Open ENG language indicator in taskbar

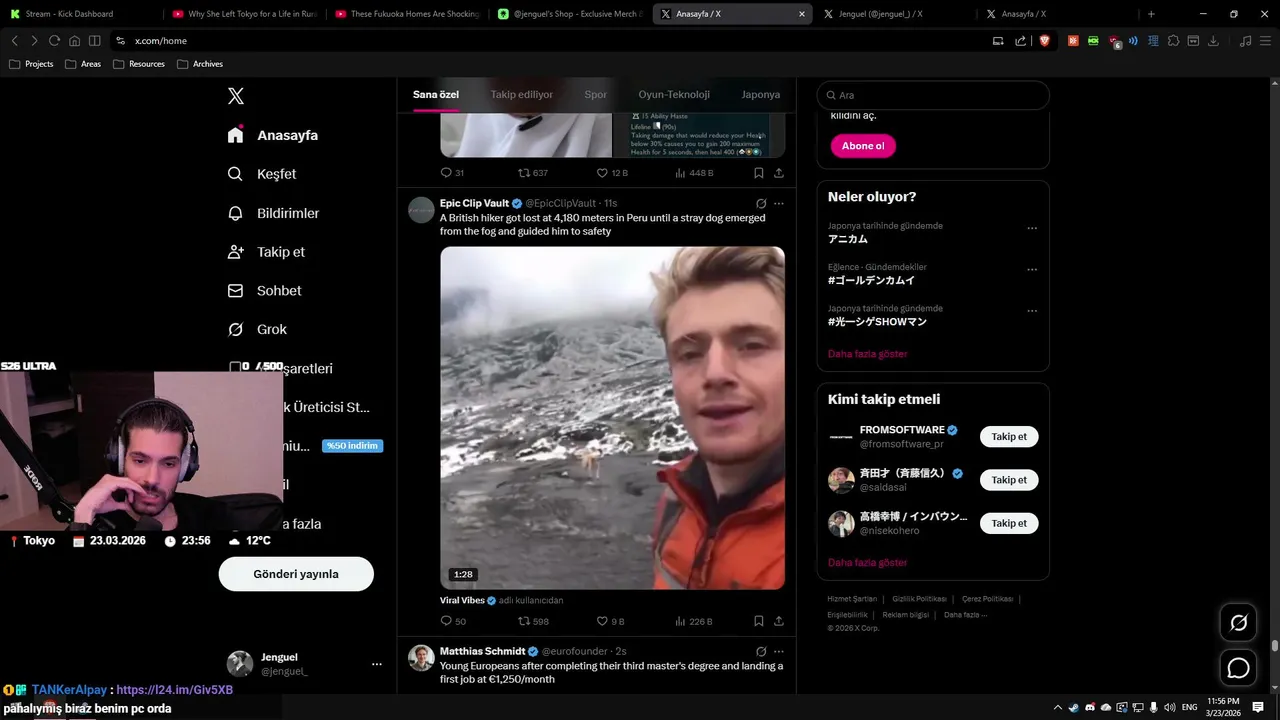tap(1189, 707)
